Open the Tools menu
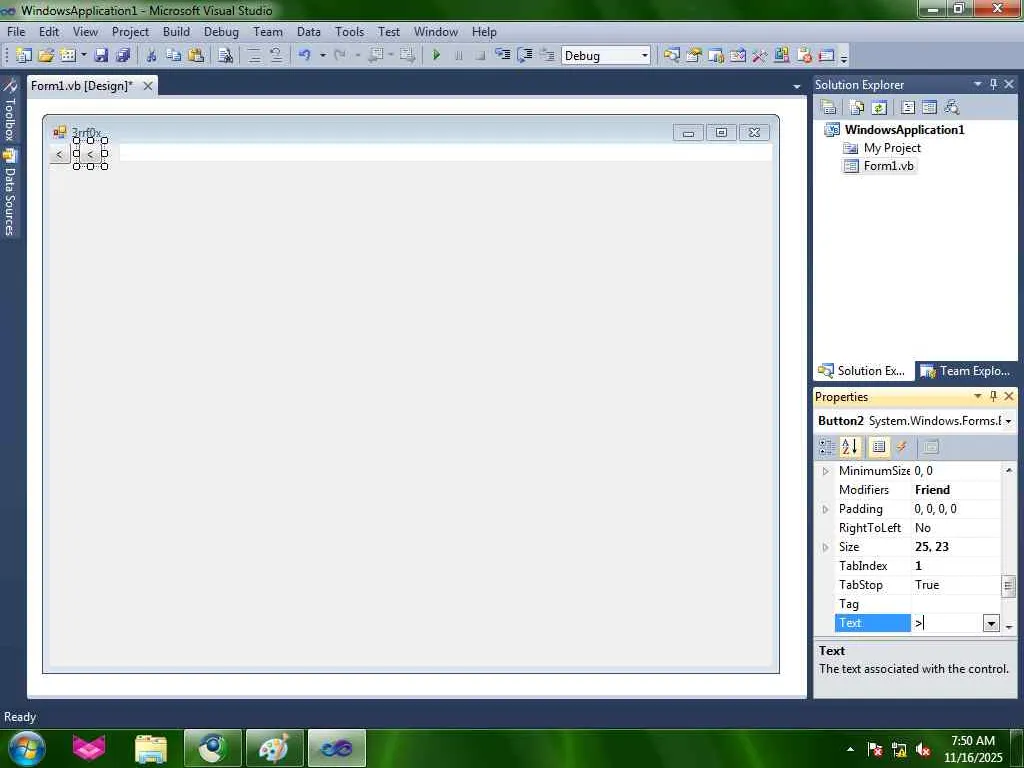This screenshot has width=1024, height=768. tap(349, 31)
